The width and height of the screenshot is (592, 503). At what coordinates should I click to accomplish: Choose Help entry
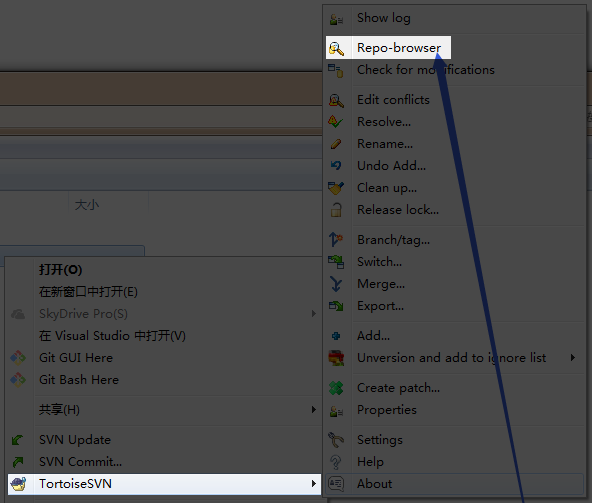point(370,462)
